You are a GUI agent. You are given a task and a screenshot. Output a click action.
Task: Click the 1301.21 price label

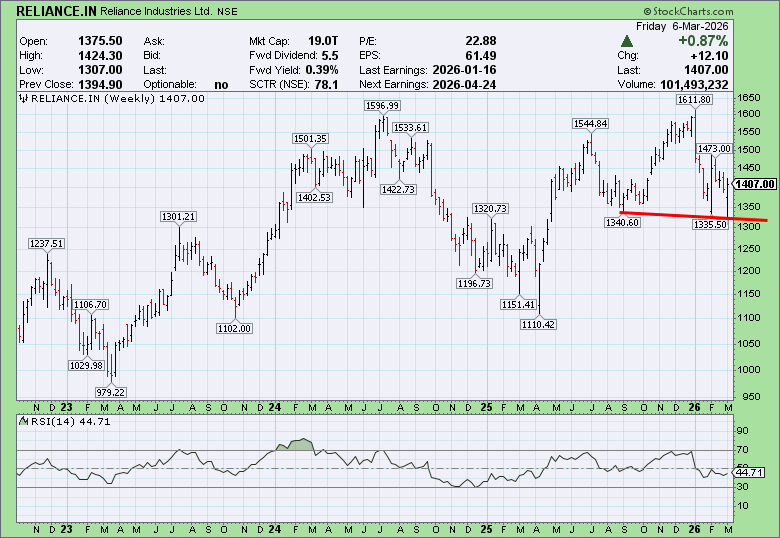pyautogui.click(x=179, y=217)
